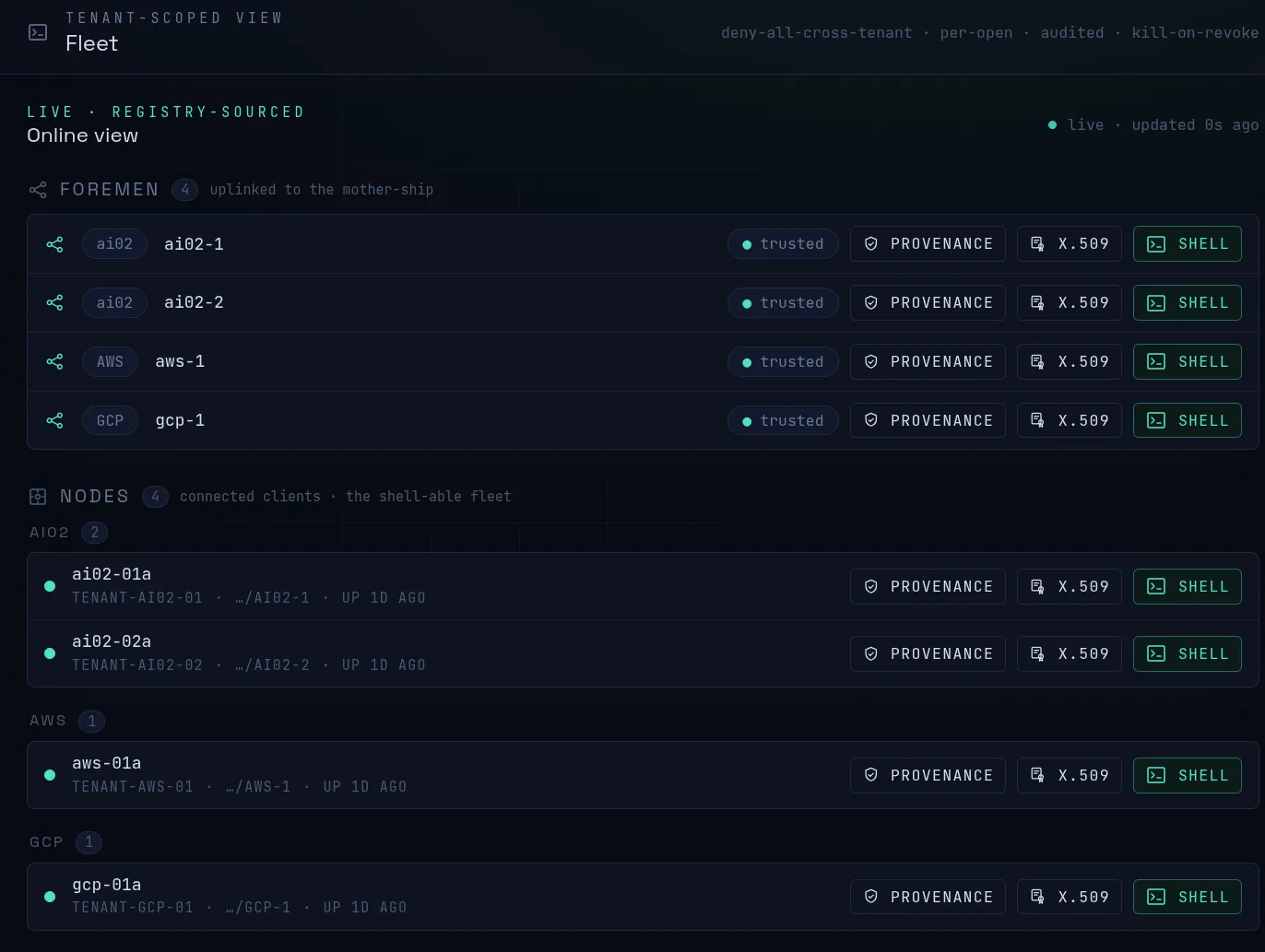Viewport: 1265px width, 952px height.
Task: Click green status dot for ai02-02a node
Action: tap(50, 653)
